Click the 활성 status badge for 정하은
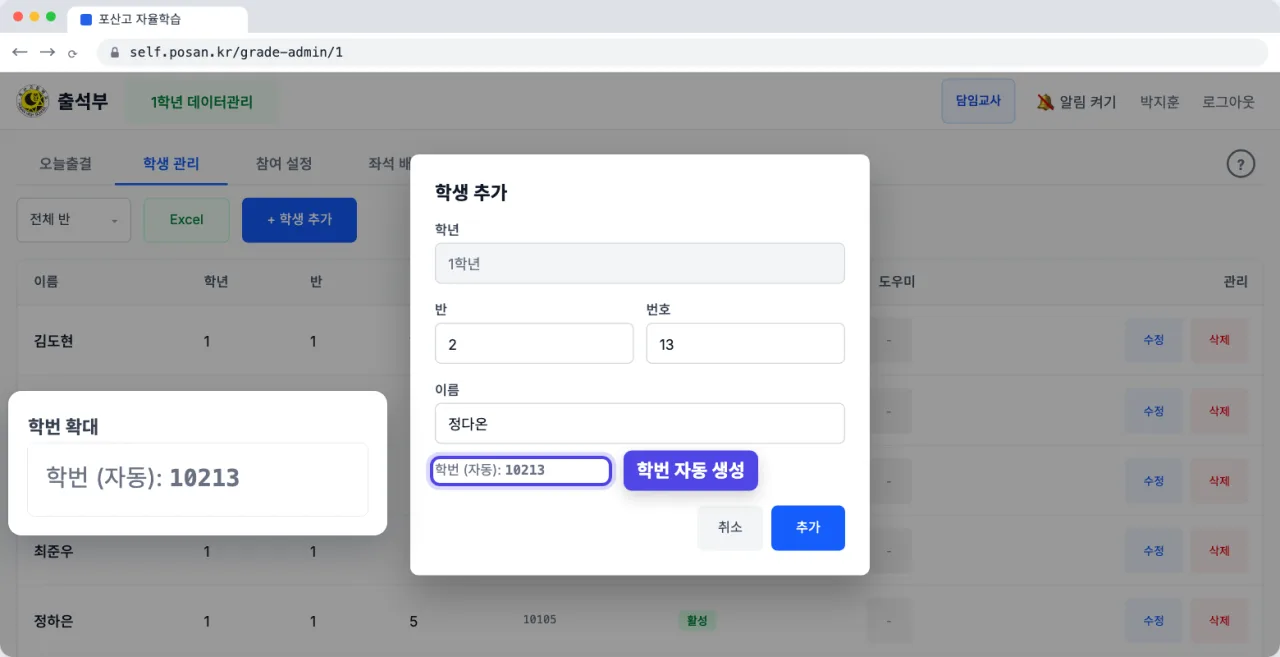1280x657 pixels. click(x=697, y=621)
